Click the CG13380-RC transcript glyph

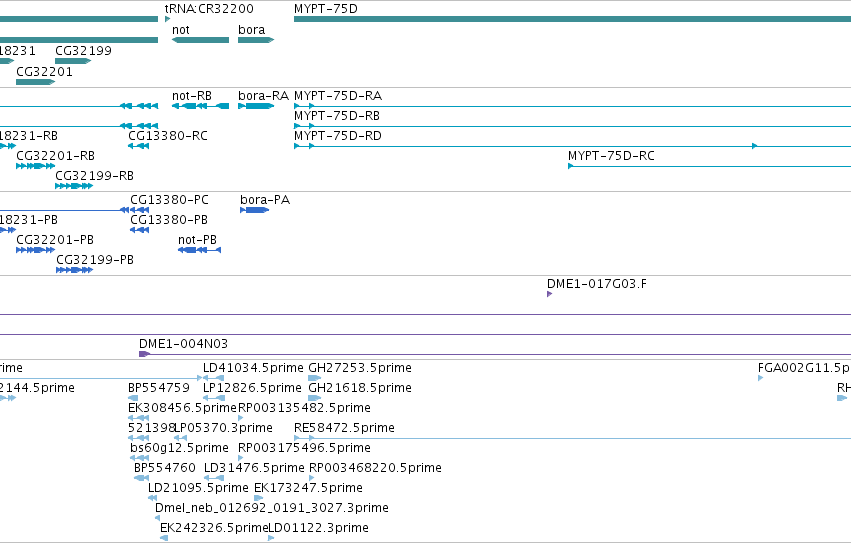point(138,146)
